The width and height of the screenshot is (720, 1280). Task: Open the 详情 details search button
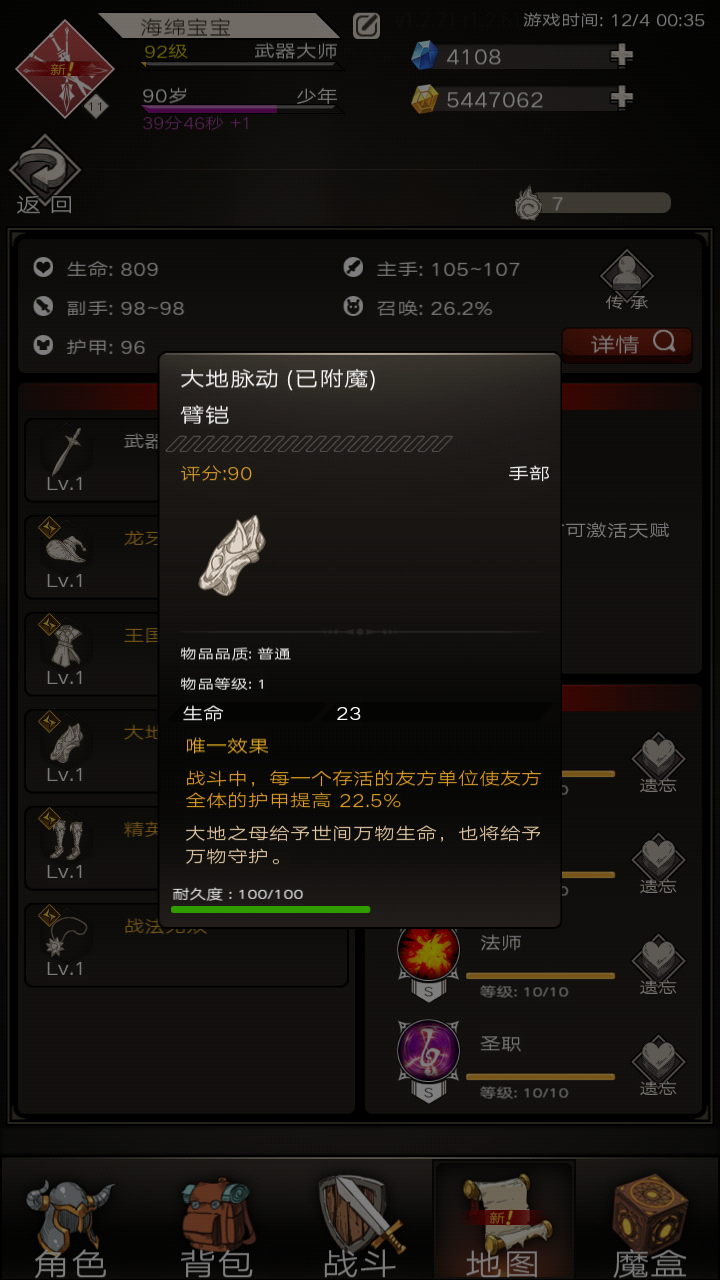[626, 344]
